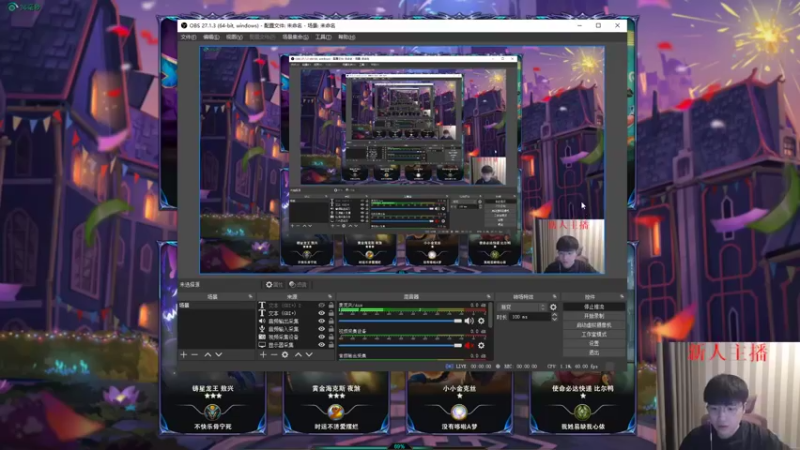Open source 滤镜 filters button
Viewport: 800px width, 450px height.
point(298,285)
